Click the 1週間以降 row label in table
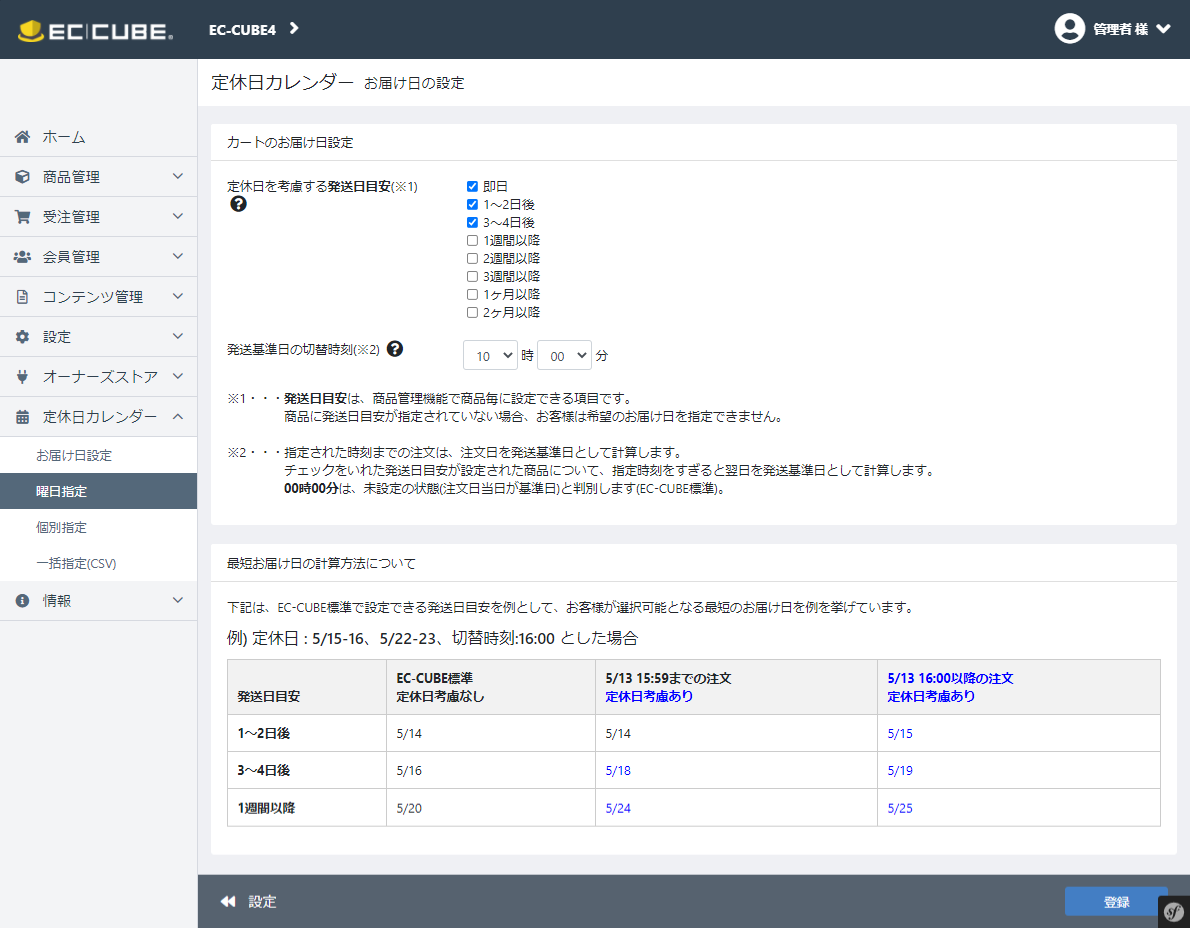 [266, 808]
